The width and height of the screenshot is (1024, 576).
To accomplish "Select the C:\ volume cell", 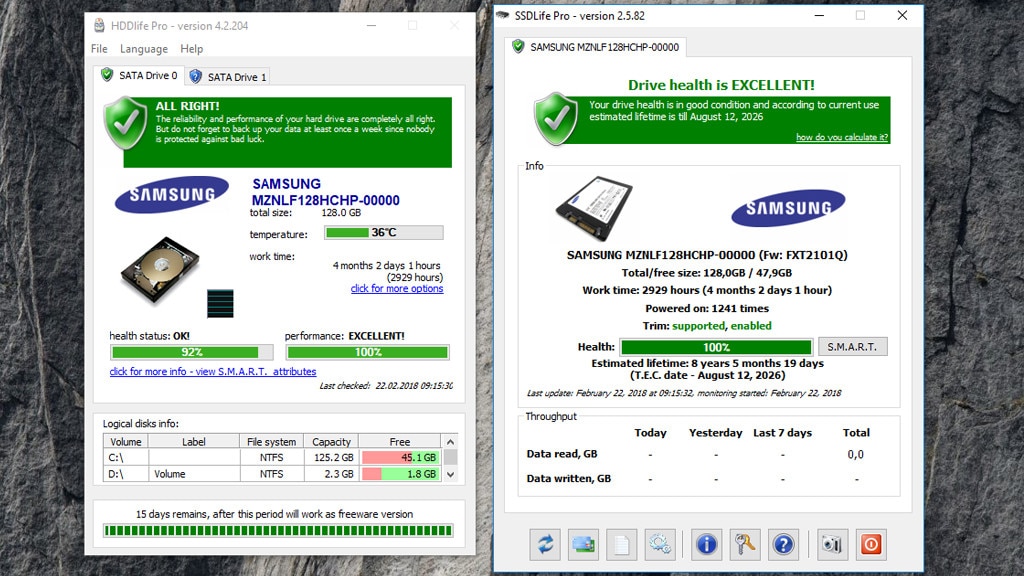I will coord(126,457).
